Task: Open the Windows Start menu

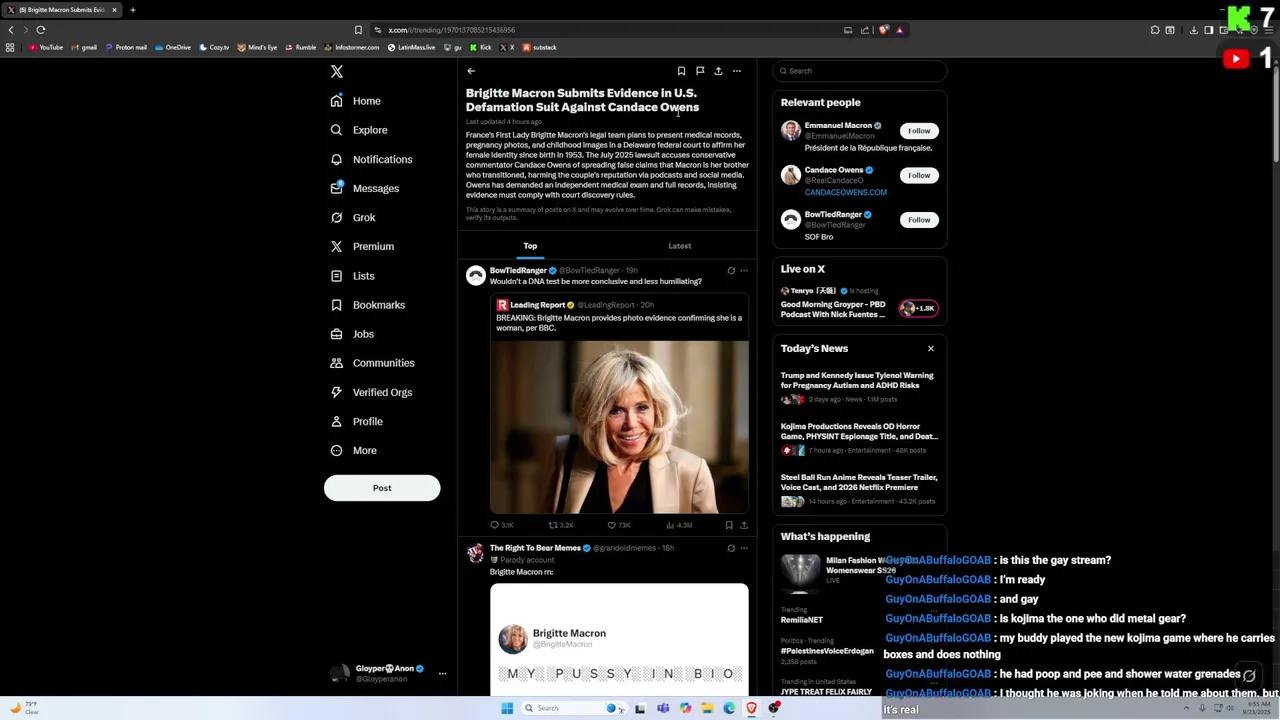Action: pos(507,708)
